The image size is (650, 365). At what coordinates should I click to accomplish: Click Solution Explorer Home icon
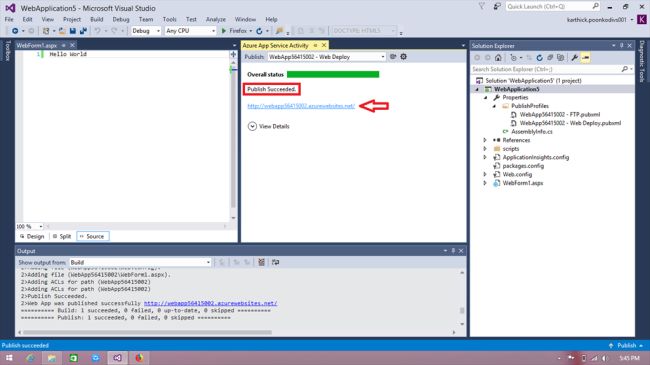pos(498,58)
